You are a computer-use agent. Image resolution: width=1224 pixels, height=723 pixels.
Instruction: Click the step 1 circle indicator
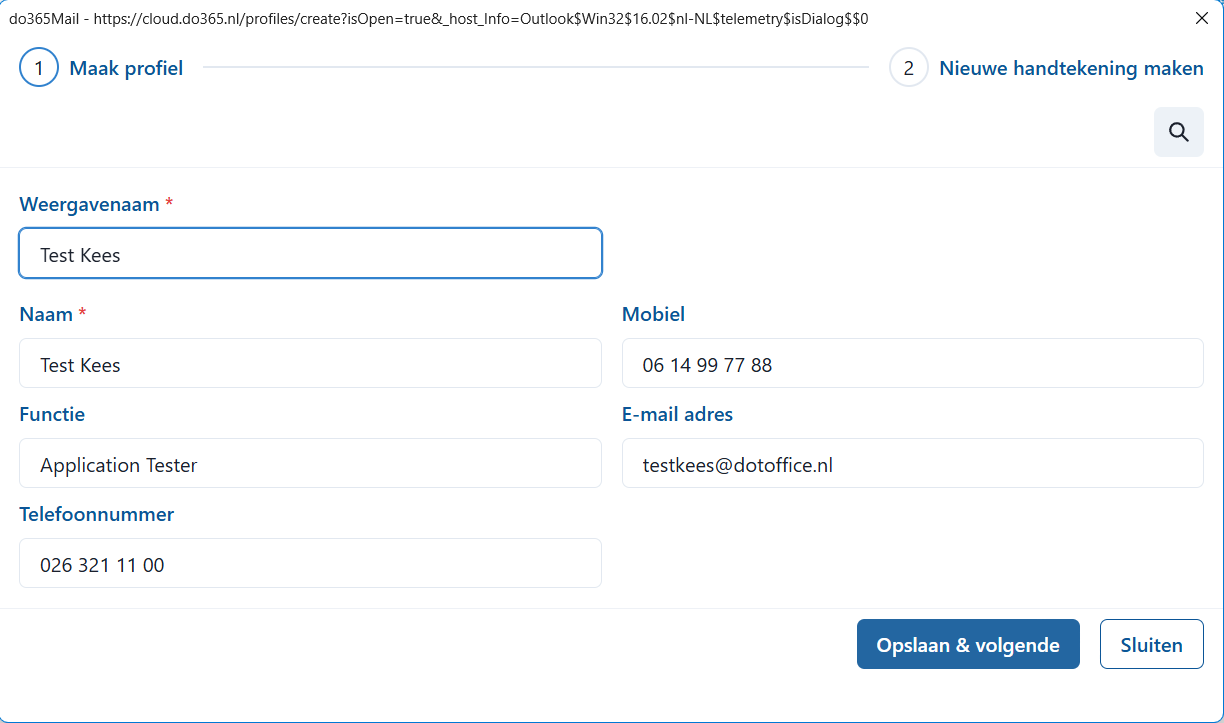coord(39,68)
